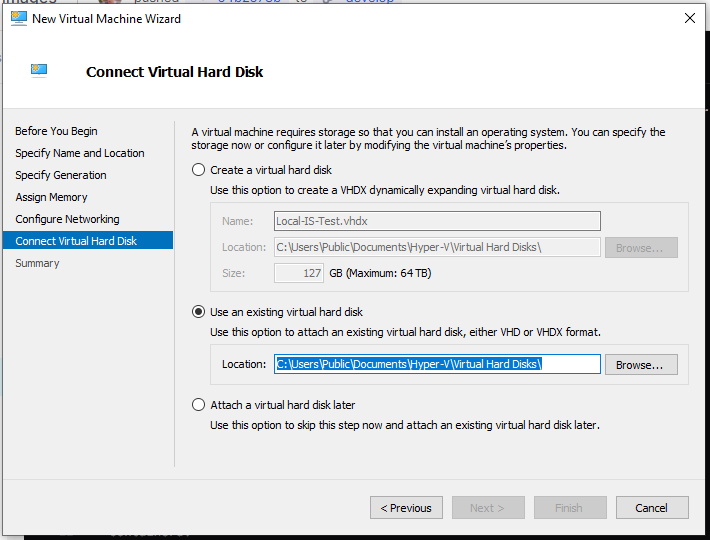Screen dimensions: 710x540
Task: Click the Local-IS-Test.vhdx name field
Action: click(x=437, y=221)
